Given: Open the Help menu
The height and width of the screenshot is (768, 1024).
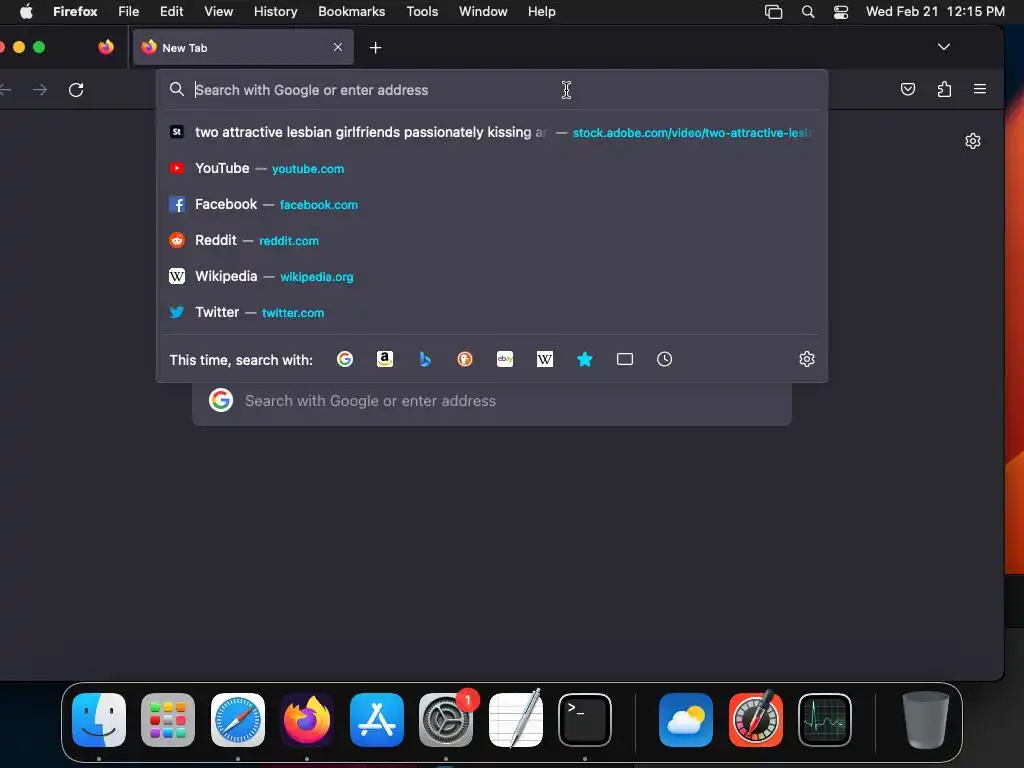Looking at the screenshot, I should (541, 12).
